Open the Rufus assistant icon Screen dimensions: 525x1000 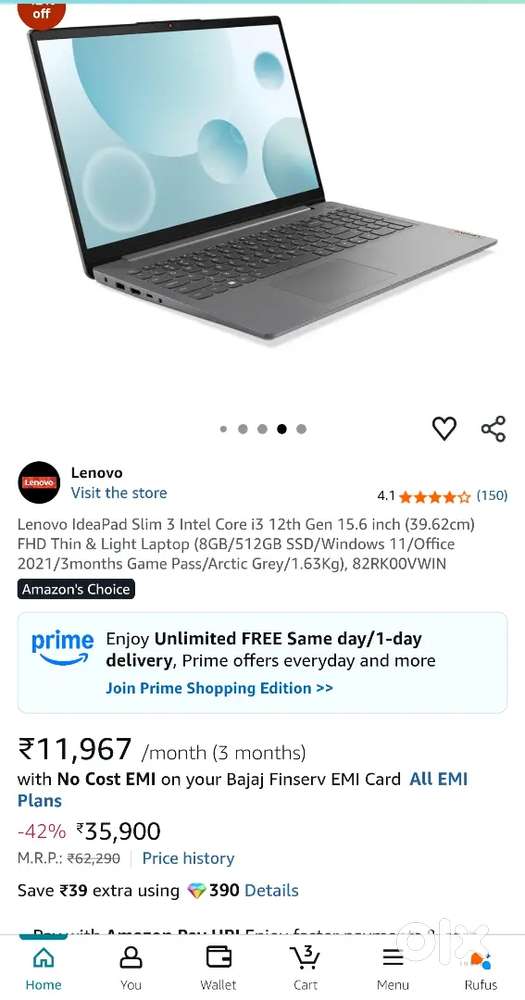click(480, 959)
